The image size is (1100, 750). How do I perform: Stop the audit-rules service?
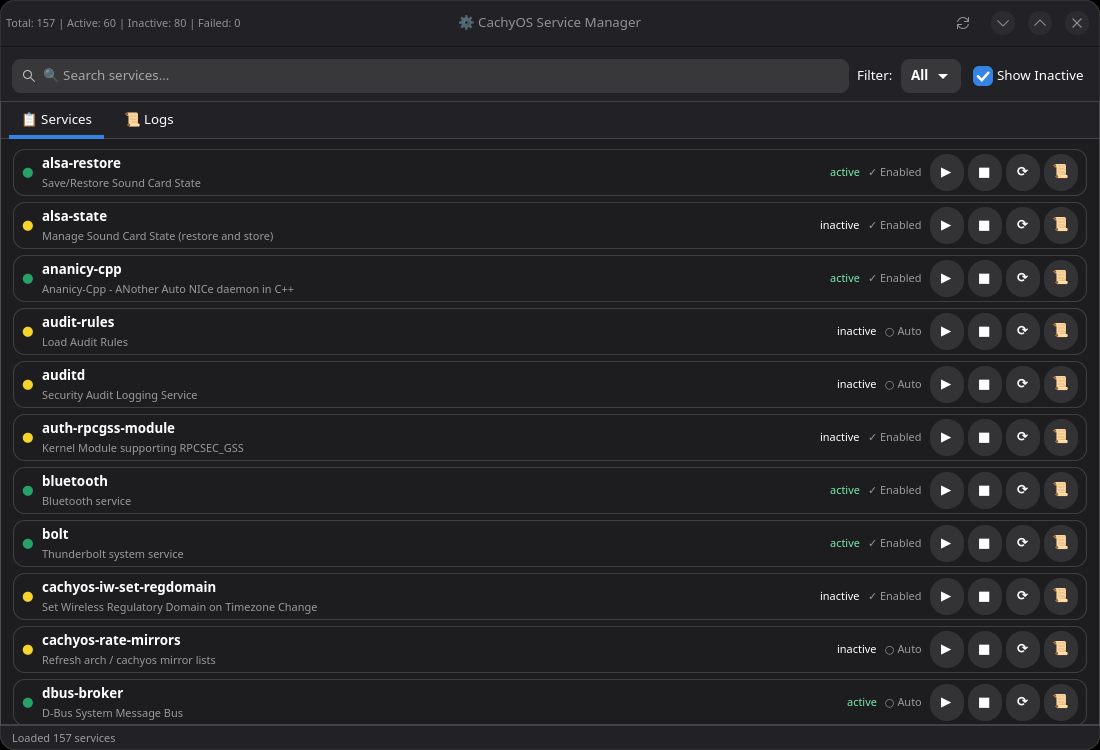pyautogui.click(x=984, y=331)
